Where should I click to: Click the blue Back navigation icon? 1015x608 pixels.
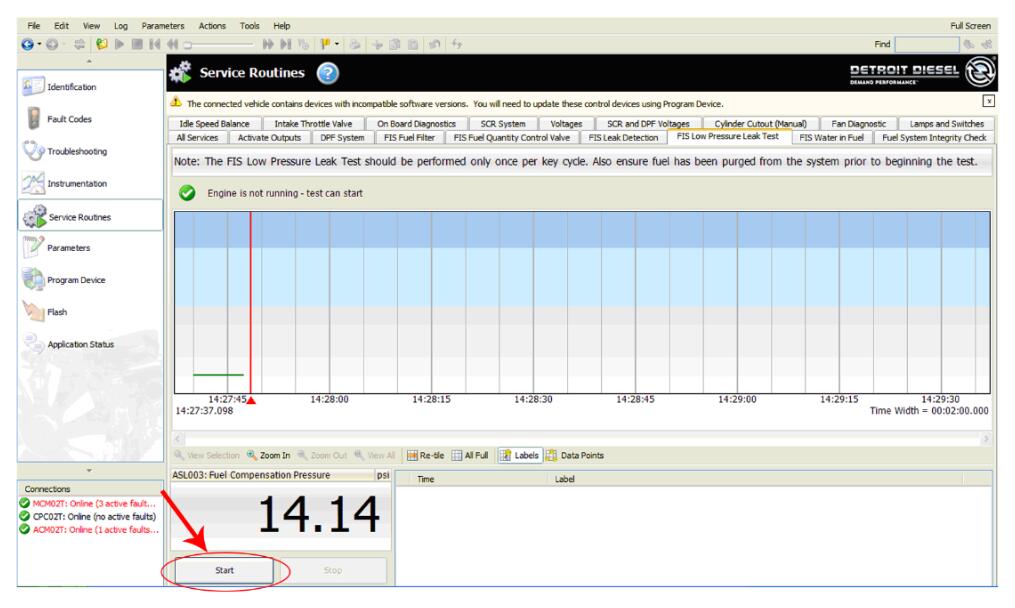click(27, 44)
